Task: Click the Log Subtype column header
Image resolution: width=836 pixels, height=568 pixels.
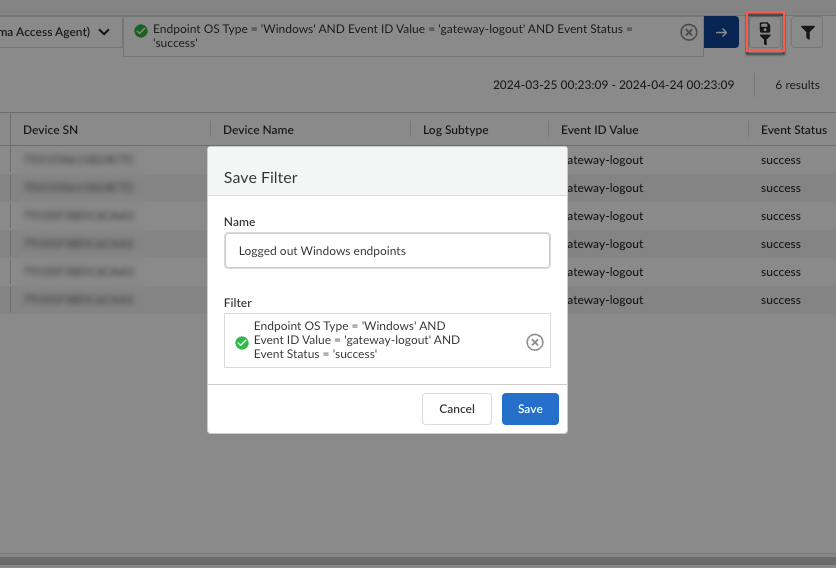Action: (455, 130)
